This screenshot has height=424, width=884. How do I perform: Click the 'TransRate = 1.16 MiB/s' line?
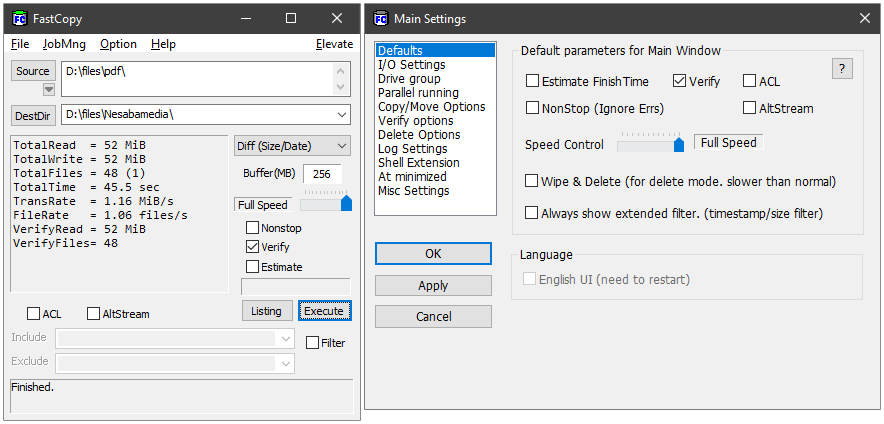pos(93,201)
